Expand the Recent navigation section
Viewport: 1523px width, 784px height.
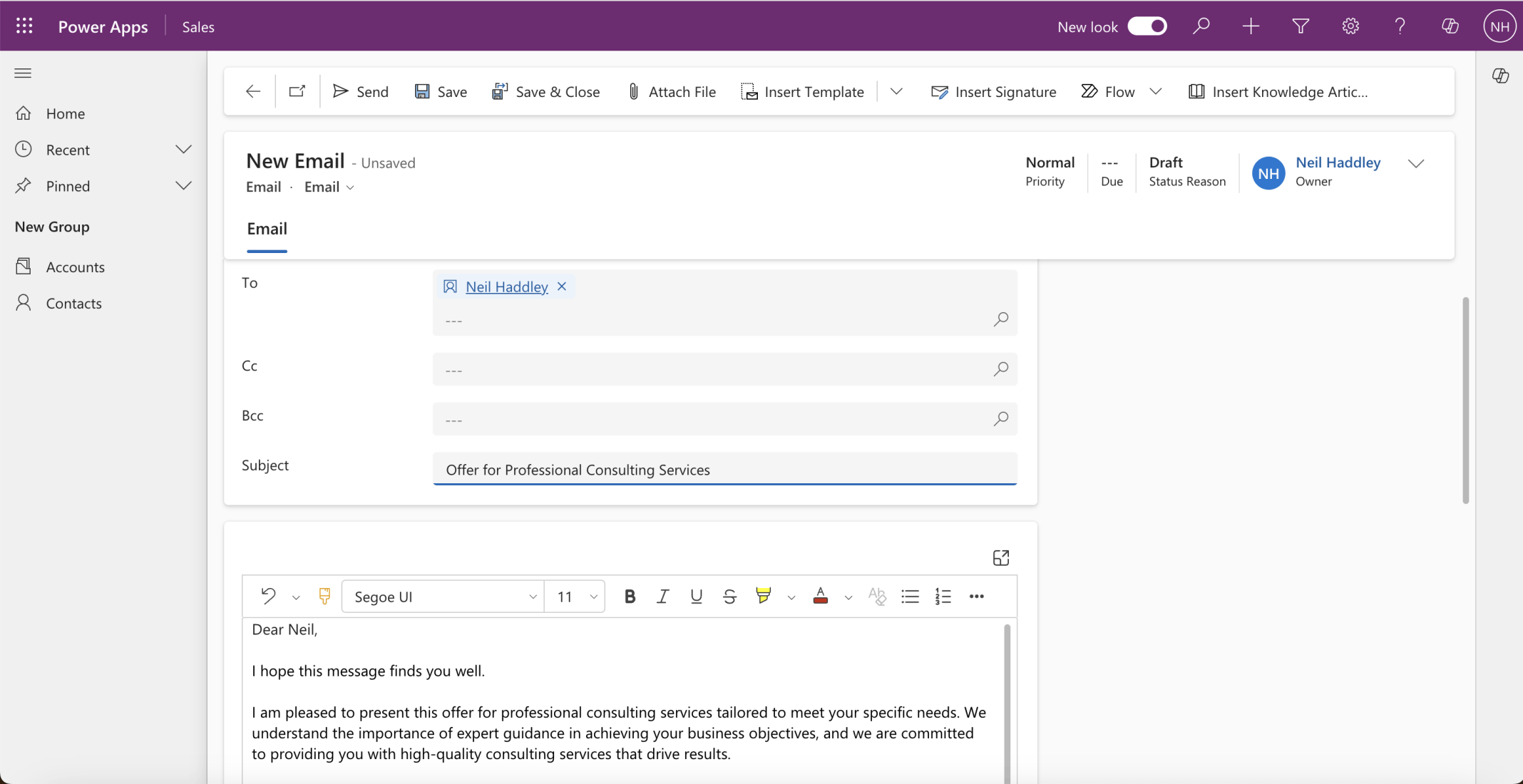tap(183, 150)
